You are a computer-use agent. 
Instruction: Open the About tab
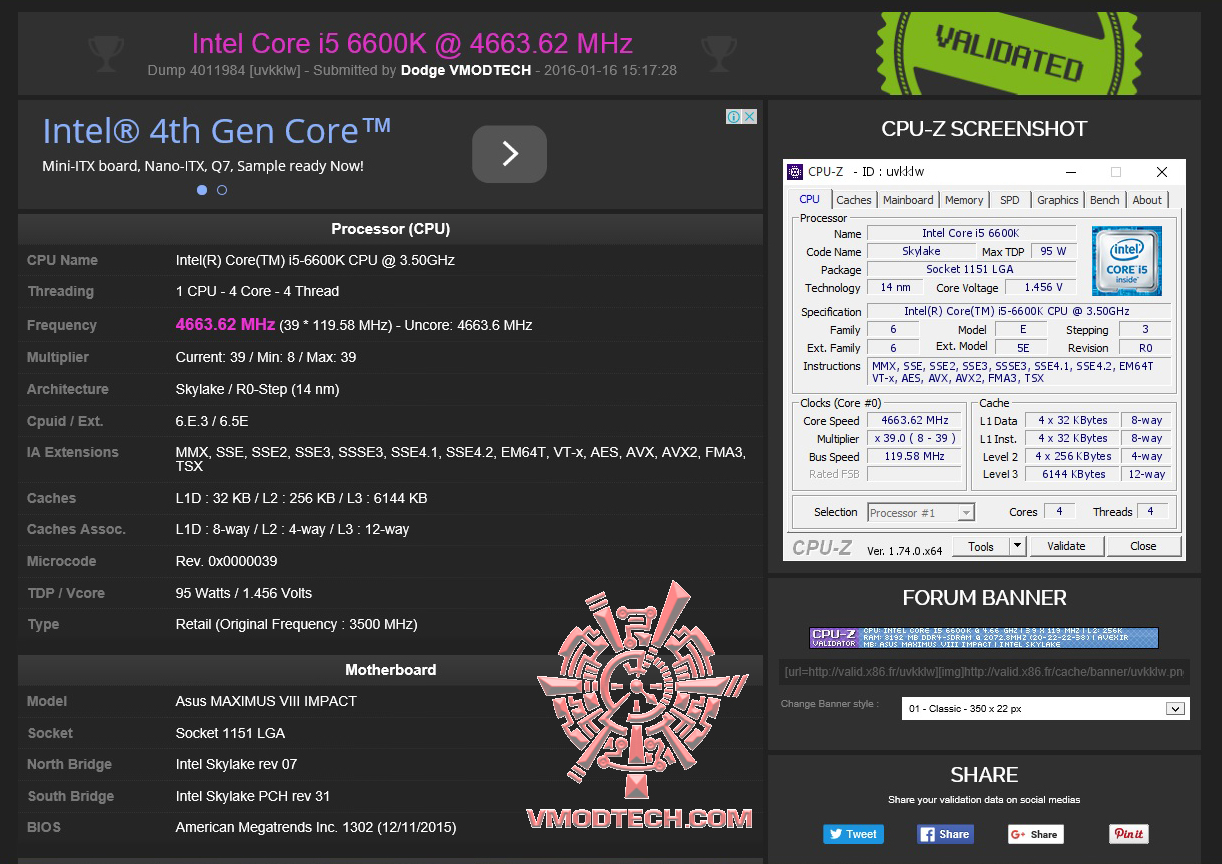1147,200
